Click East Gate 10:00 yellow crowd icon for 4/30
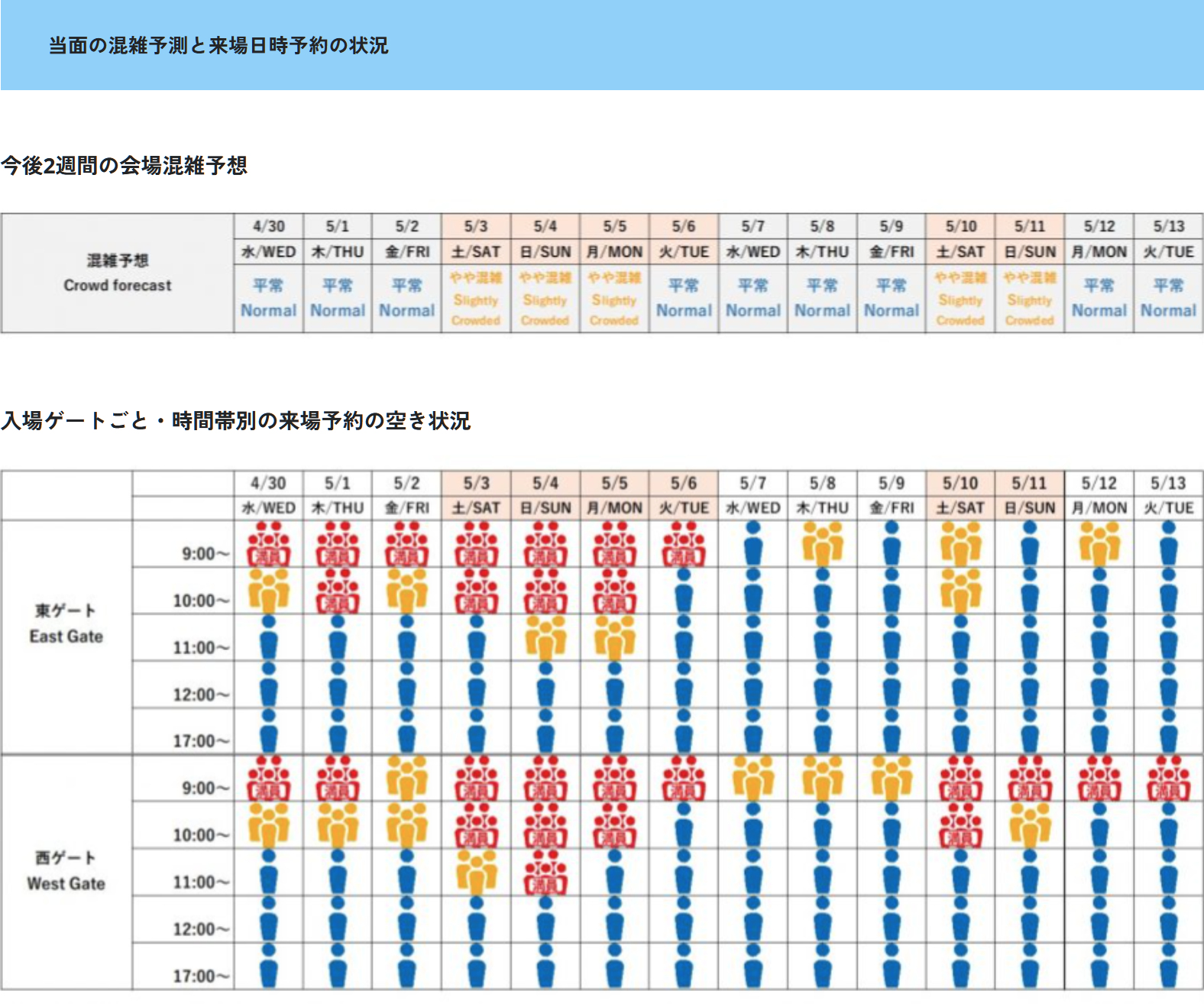 [269, 591]
